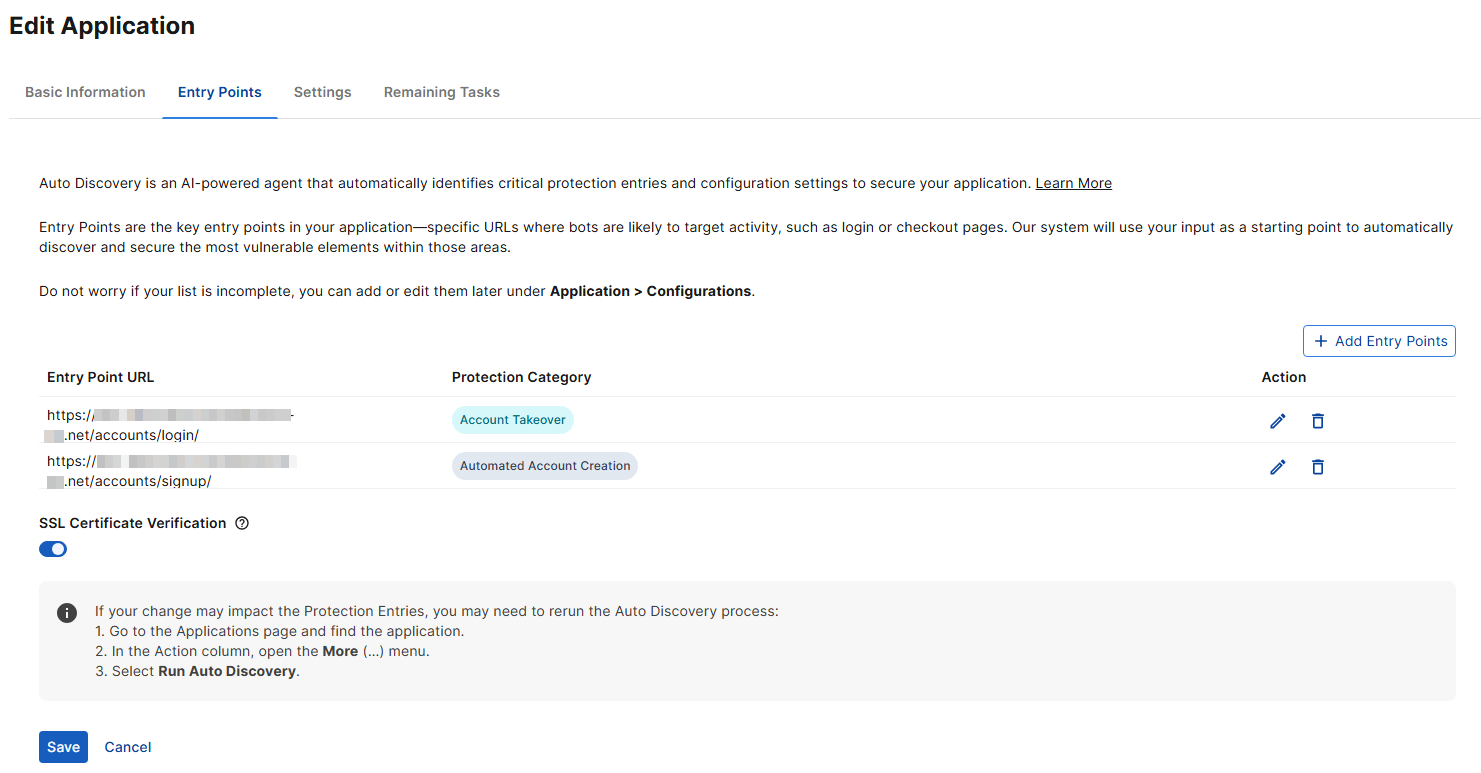Delete the accounts/login entry point
This screenshot has height=773, width=1481.
(x=1318, y=421)
